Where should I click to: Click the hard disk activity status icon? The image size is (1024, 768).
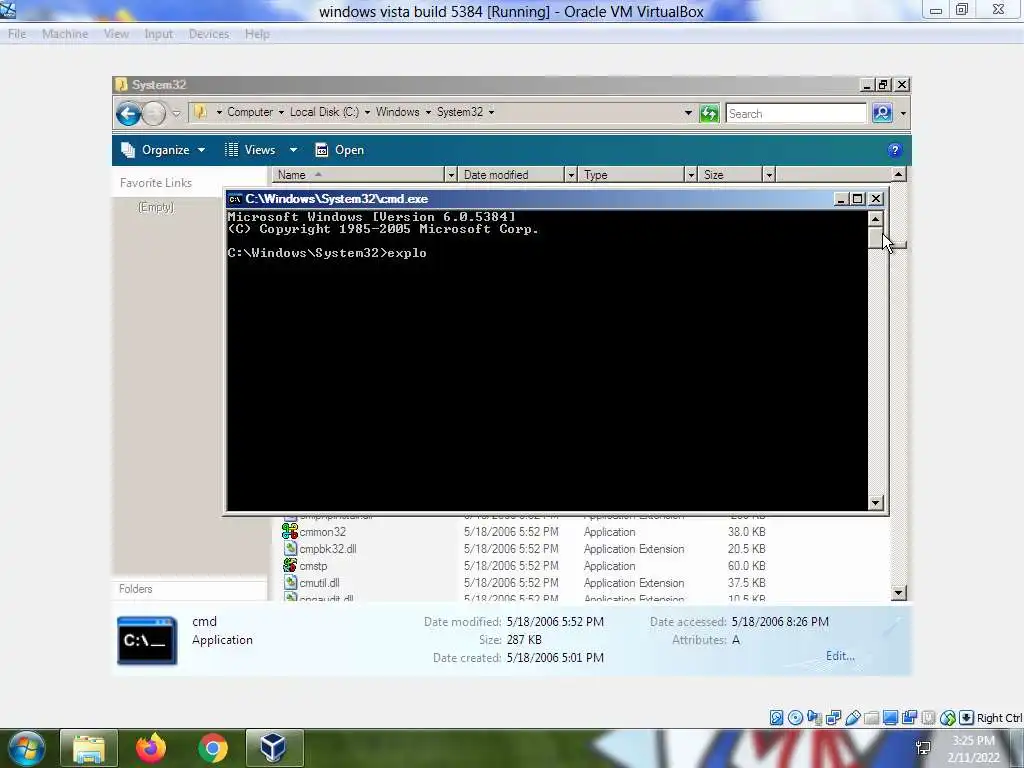(776, 718)
